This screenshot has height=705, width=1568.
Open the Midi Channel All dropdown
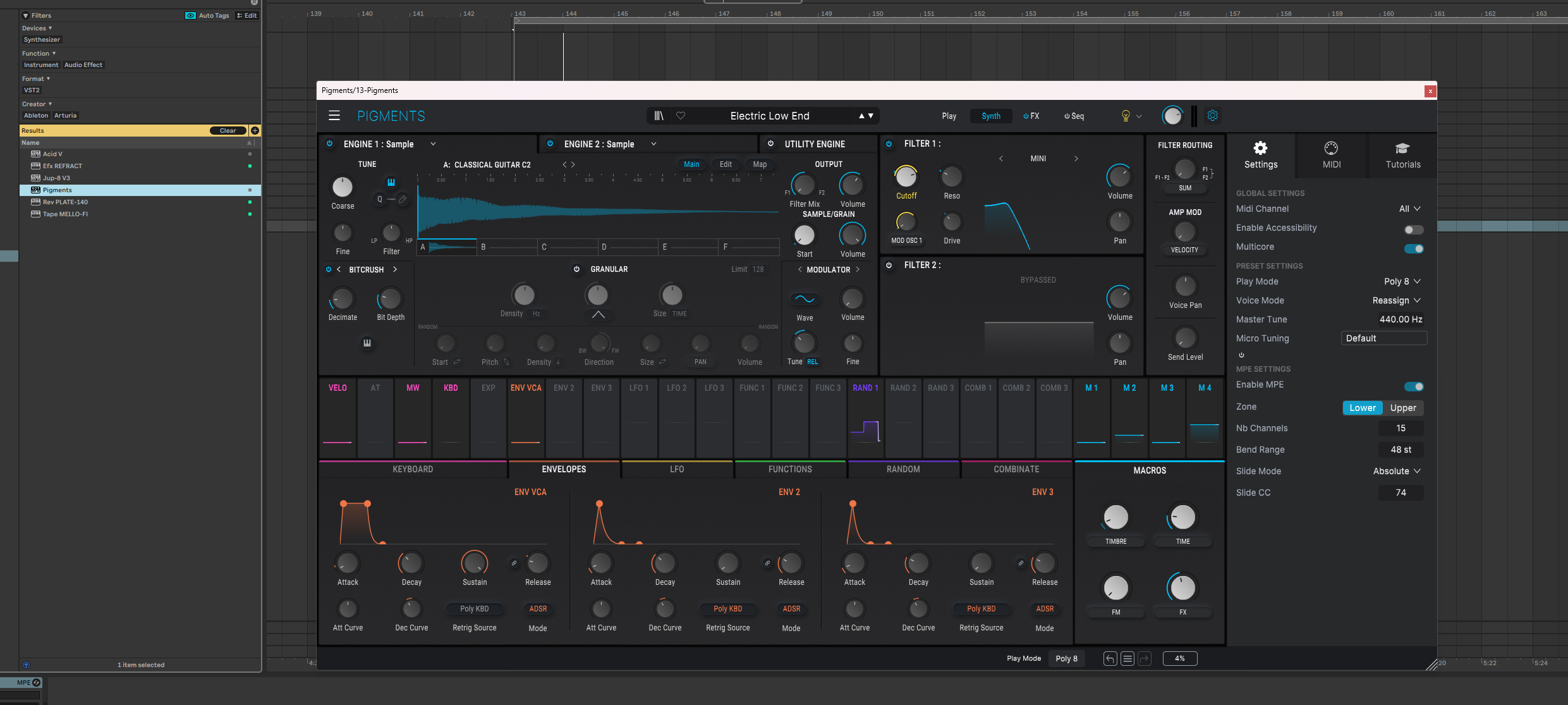pos(1410,209)
